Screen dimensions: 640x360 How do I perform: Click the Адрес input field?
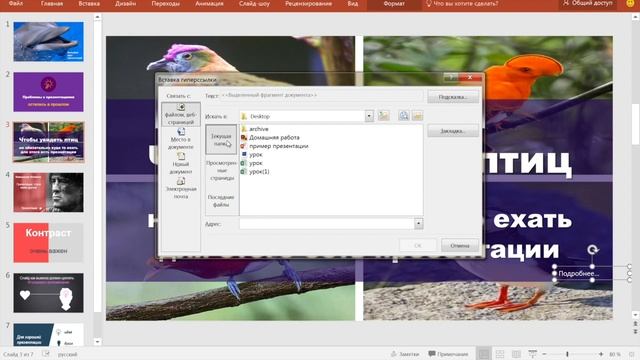327,224
